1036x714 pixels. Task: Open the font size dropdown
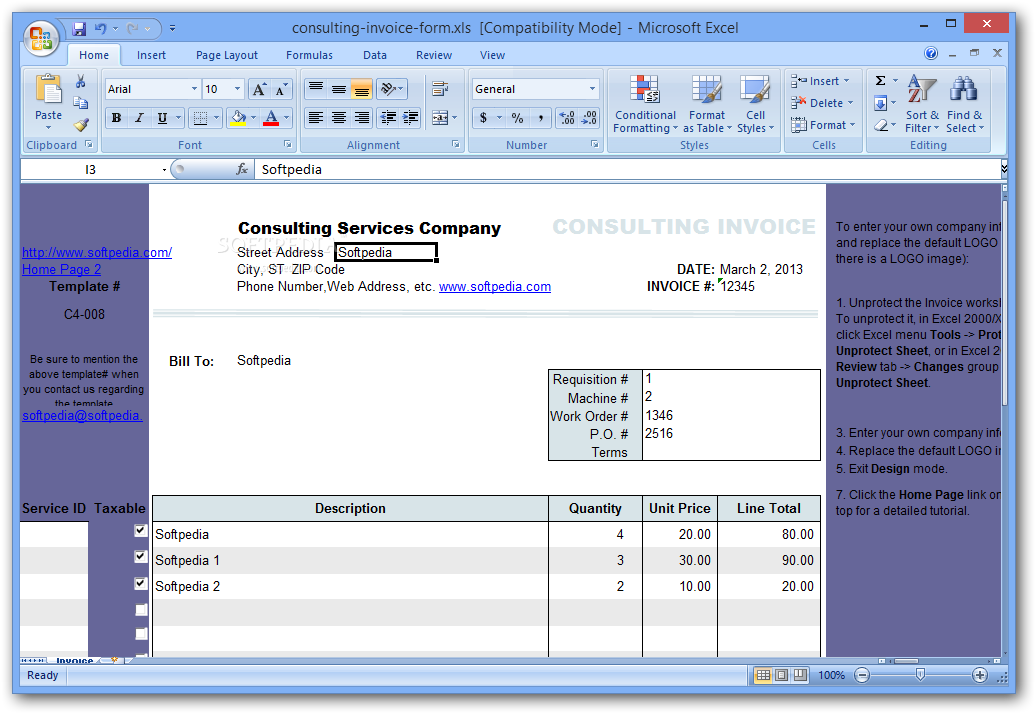click(x=237, y=89)
